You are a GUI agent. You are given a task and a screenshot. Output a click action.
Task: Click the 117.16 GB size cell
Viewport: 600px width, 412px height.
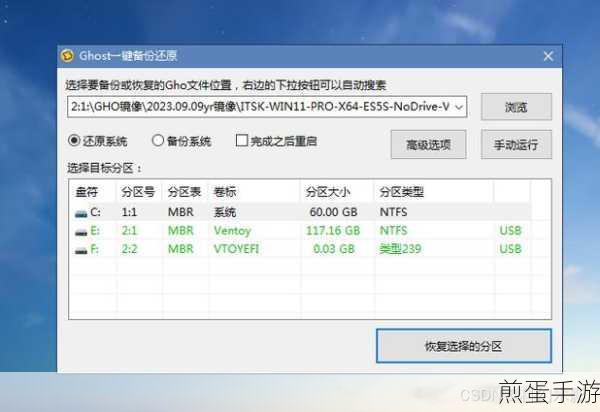(x=333, y=231)
